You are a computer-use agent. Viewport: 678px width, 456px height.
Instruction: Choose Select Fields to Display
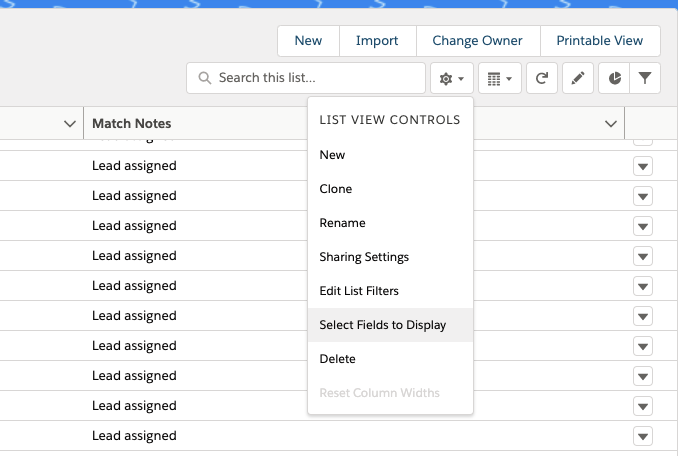pyautogui.click(x=390, y=325)
